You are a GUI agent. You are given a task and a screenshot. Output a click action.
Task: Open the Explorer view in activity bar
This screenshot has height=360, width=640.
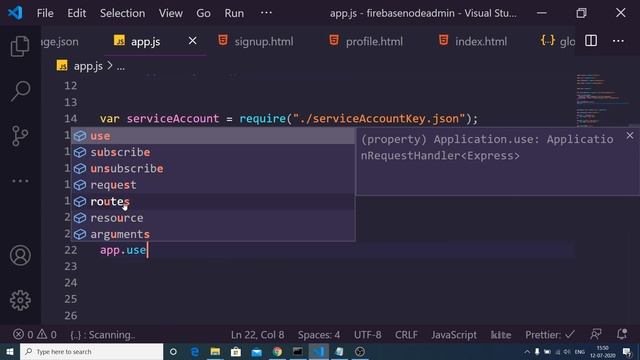pos(20,46)
